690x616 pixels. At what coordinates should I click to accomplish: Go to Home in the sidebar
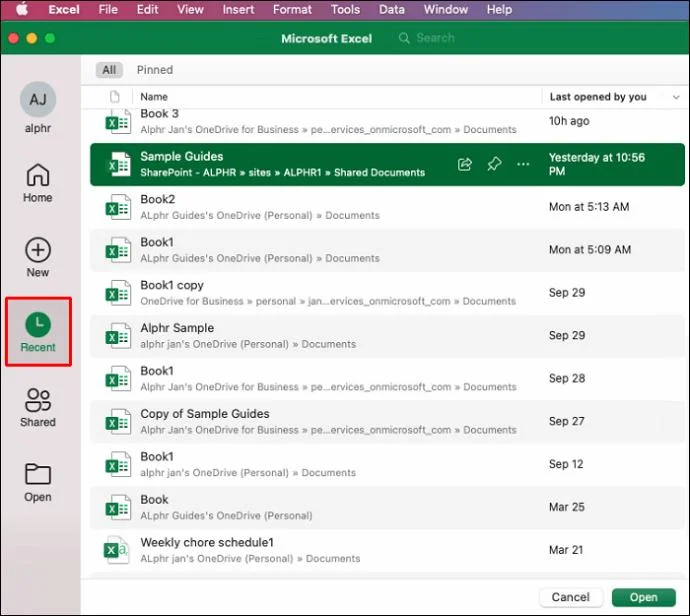tap(38, 183)
